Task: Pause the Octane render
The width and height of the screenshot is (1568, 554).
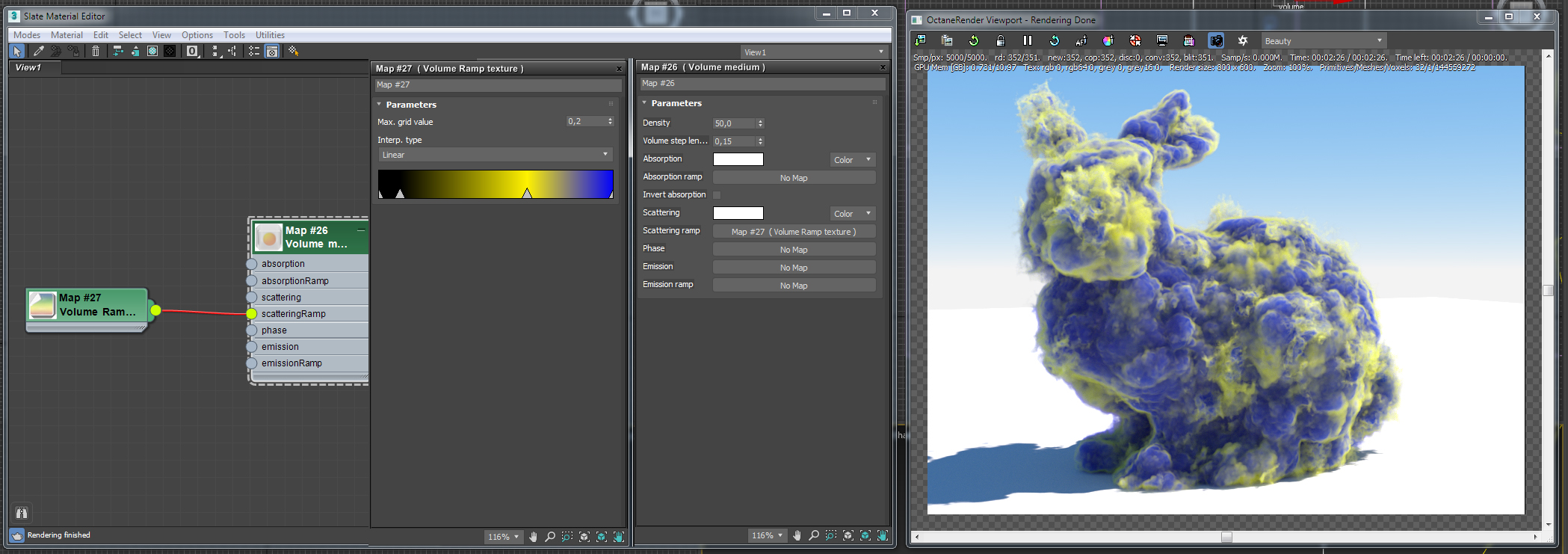Action: 1027,41
